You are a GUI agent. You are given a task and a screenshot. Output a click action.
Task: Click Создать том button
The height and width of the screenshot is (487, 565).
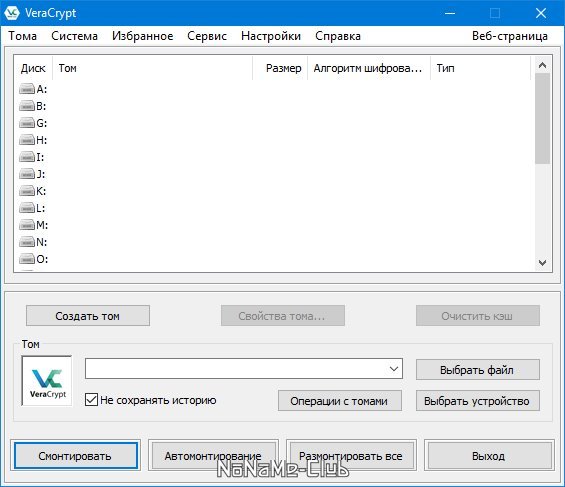click(88, 316)
